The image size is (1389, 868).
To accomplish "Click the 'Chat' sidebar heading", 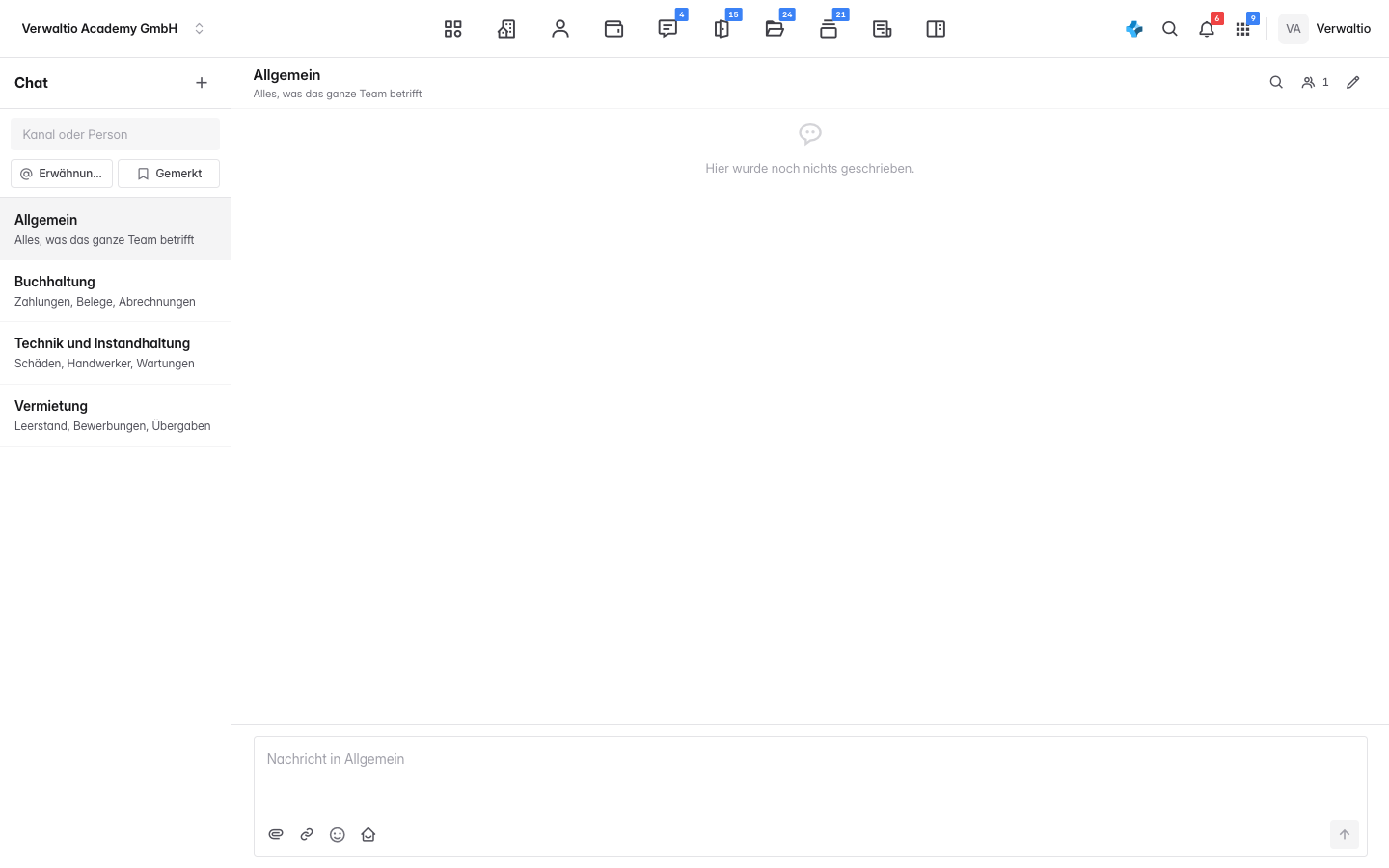I will click(x=31, y=83).
